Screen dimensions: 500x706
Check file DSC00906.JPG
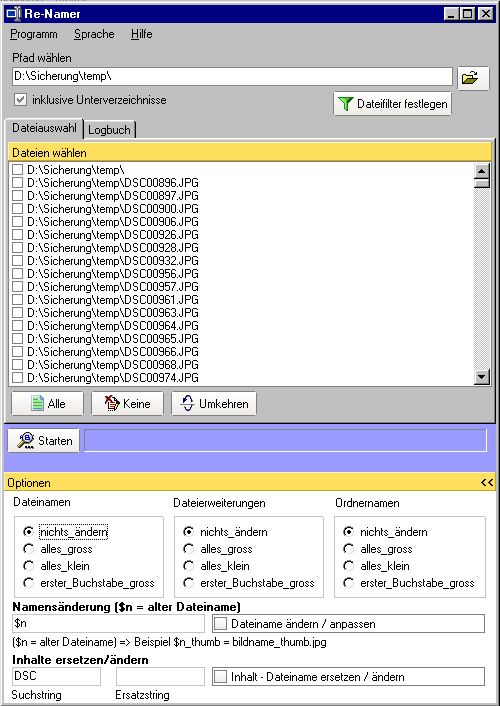18,222
